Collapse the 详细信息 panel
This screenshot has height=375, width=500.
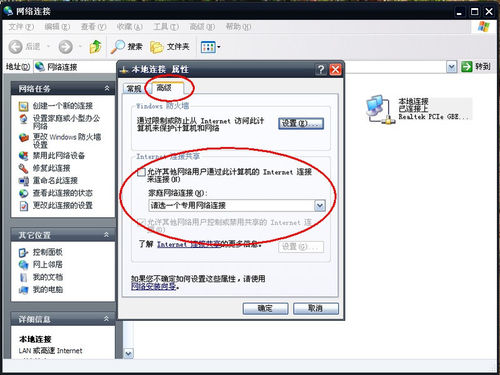click(106, 319)
